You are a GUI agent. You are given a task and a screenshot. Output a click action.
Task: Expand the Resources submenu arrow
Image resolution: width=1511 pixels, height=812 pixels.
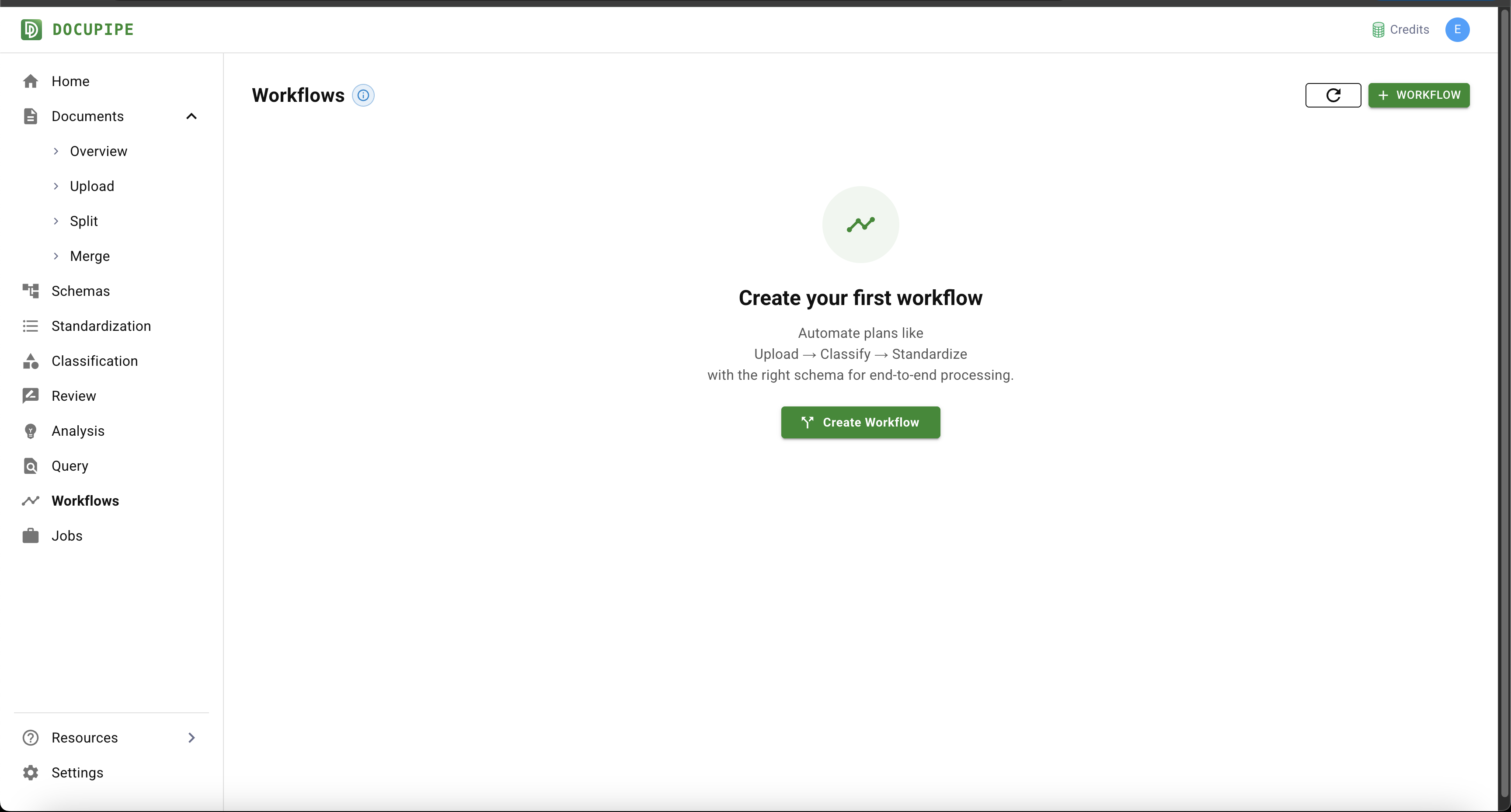click(x=191, y=738)
